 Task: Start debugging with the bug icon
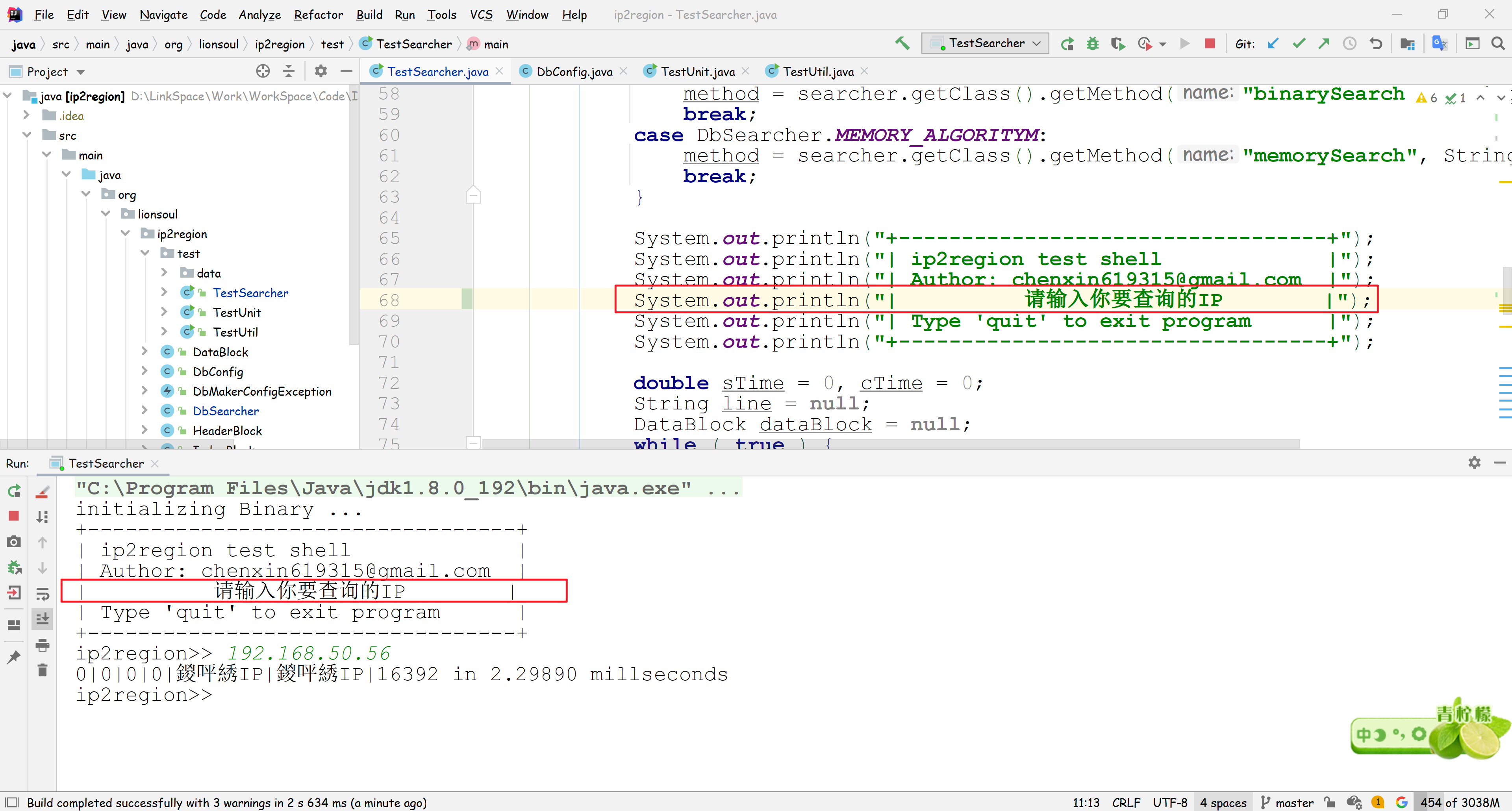pos(1092,43)
